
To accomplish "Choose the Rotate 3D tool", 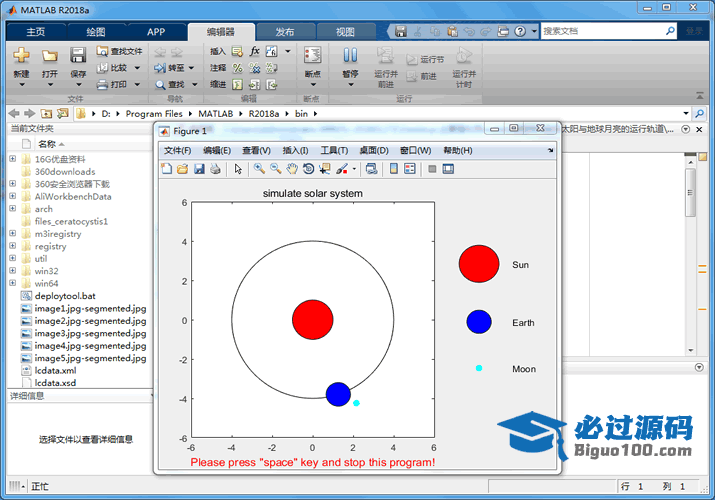I will pos(308,169).
